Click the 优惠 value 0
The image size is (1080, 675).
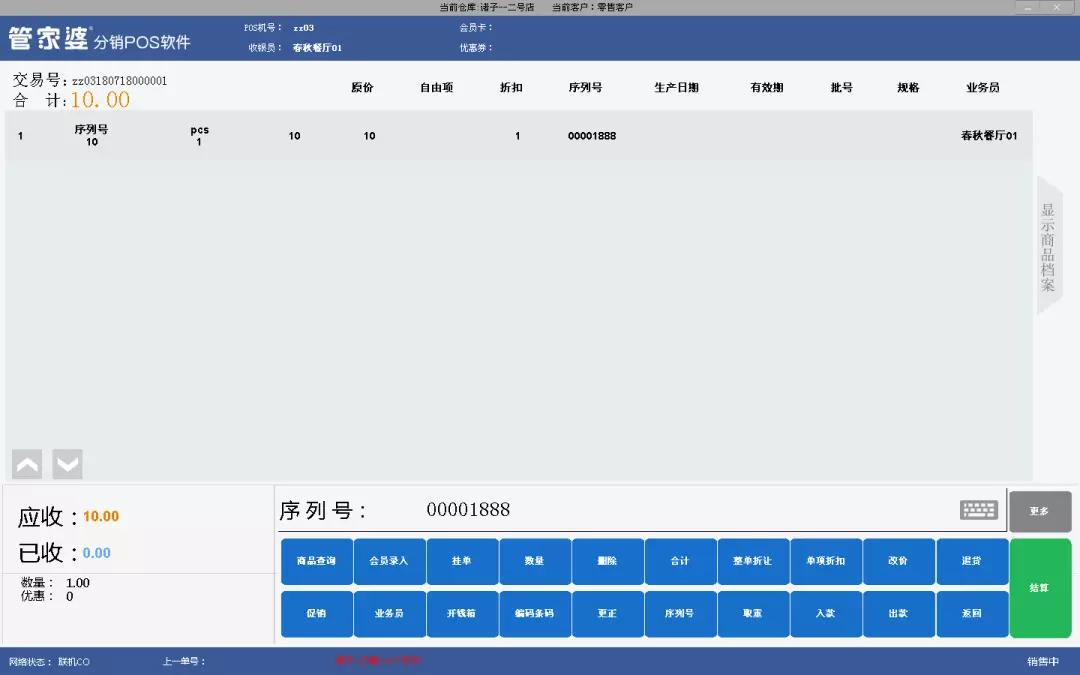tap(70, 596)
